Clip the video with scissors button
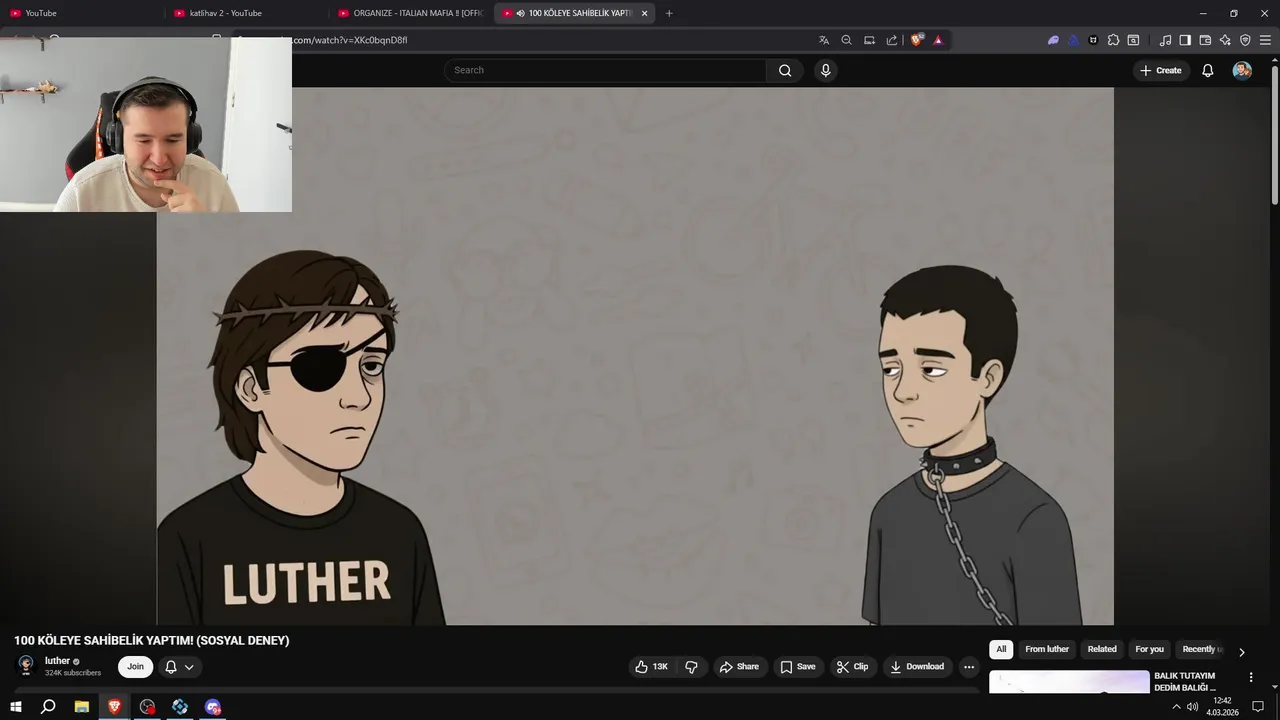Image resolution: width=1280 pixels, height=720 pixels. (x=852, y=667)
